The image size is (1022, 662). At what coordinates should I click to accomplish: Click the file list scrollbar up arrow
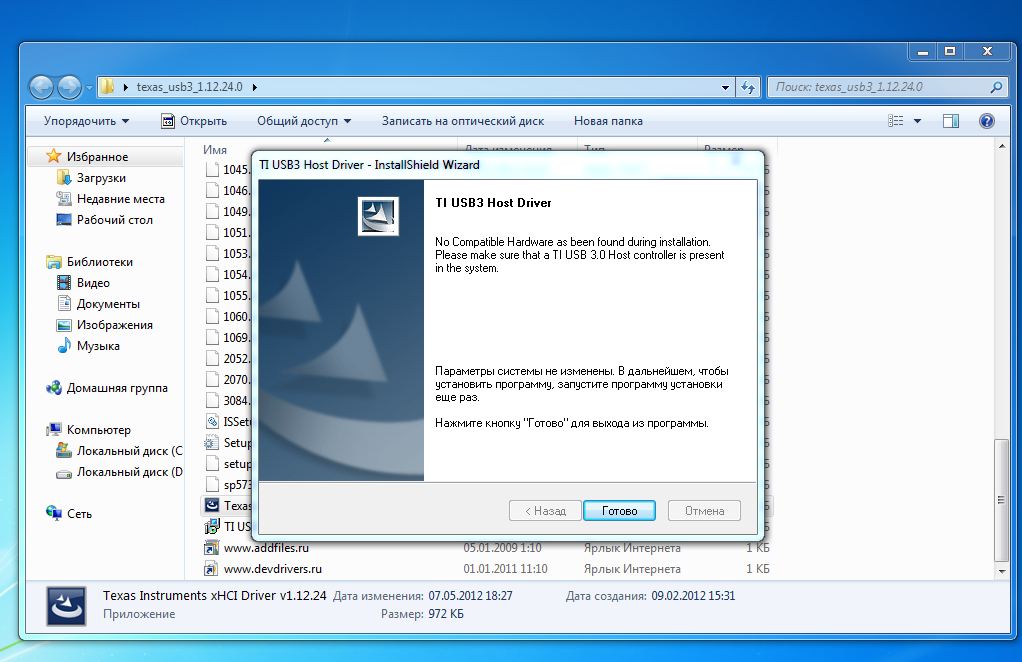point(1002,145)
